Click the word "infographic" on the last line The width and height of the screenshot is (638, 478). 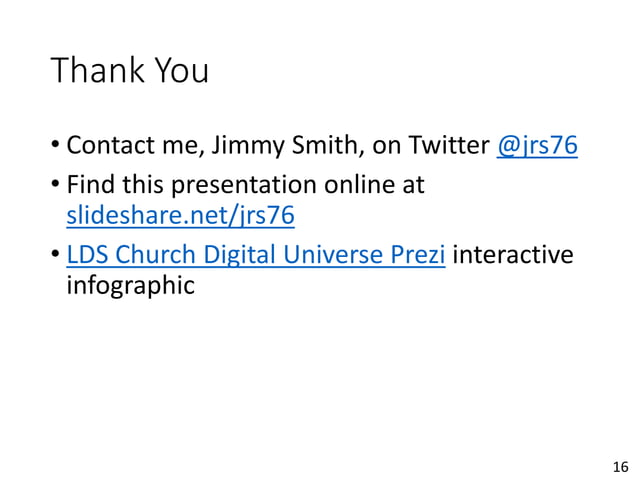pos(130,286)
